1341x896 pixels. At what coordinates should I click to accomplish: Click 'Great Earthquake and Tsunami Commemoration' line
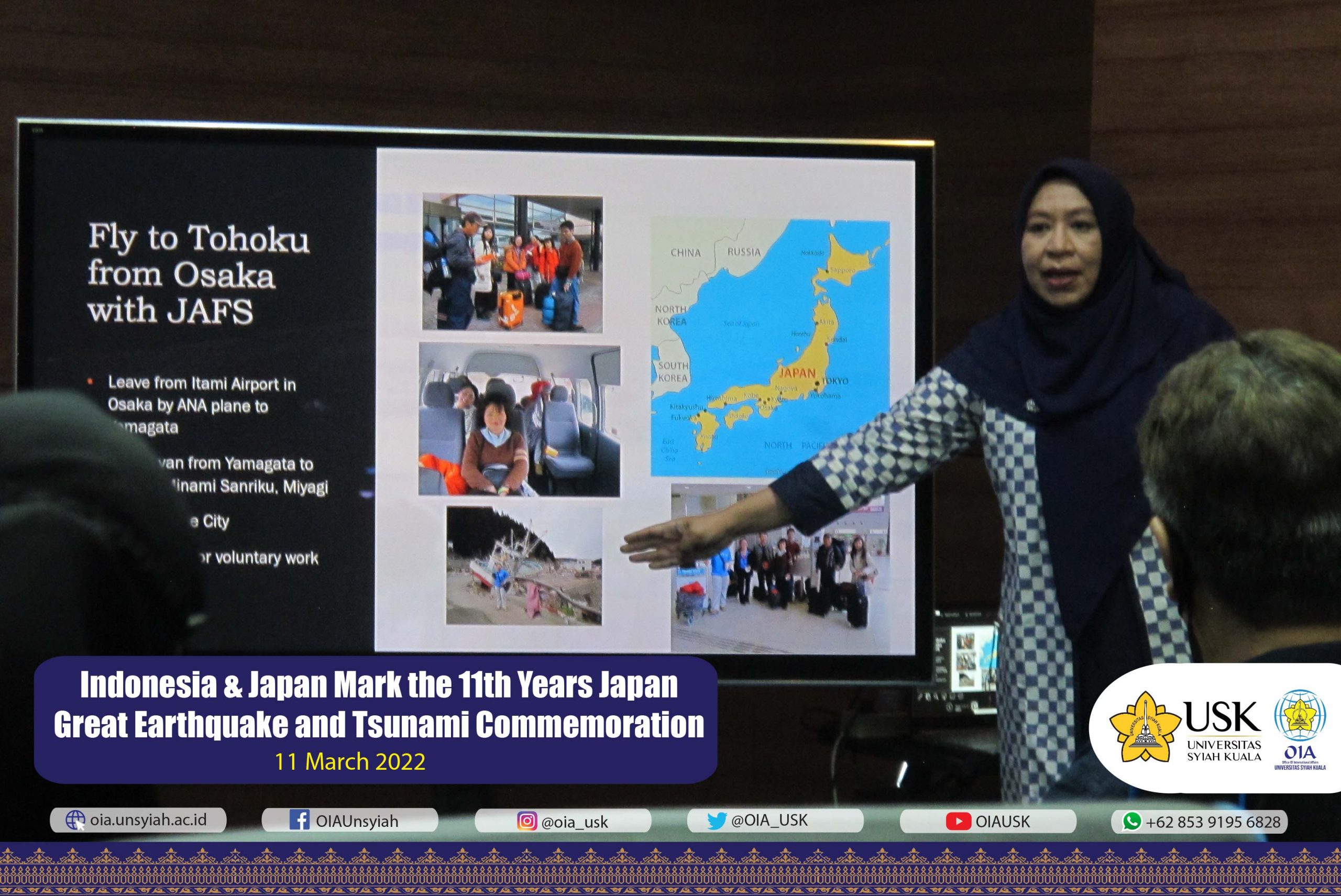(378, 724)
